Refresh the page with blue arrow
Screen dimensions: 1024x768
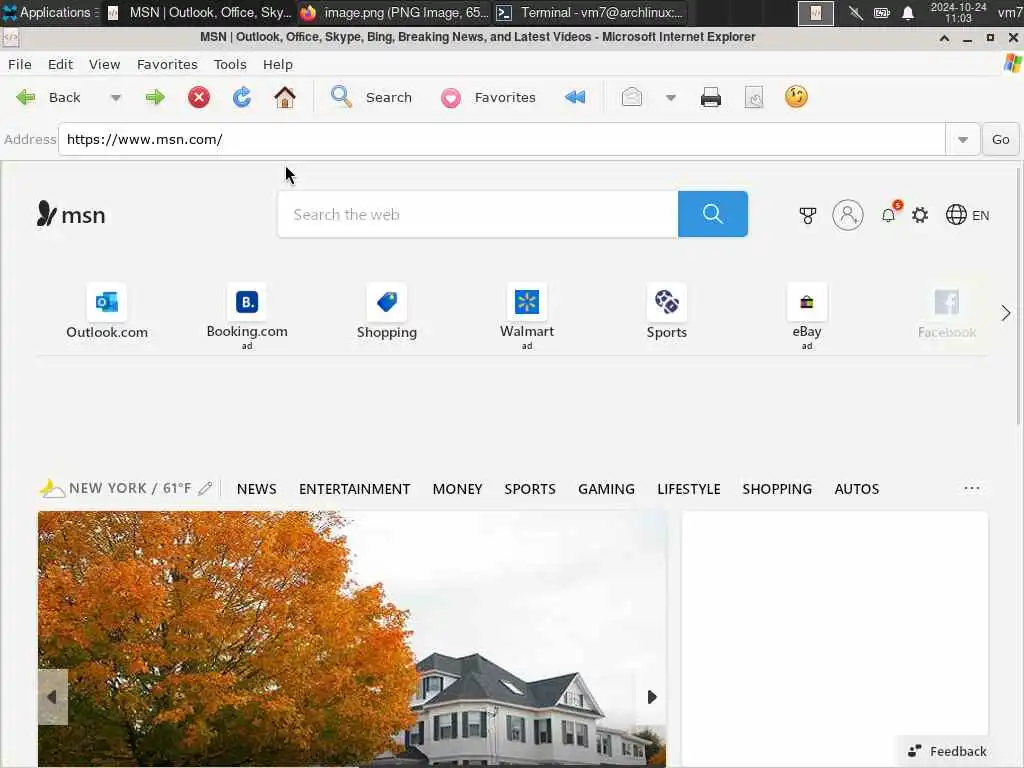(x=242, y=97)
